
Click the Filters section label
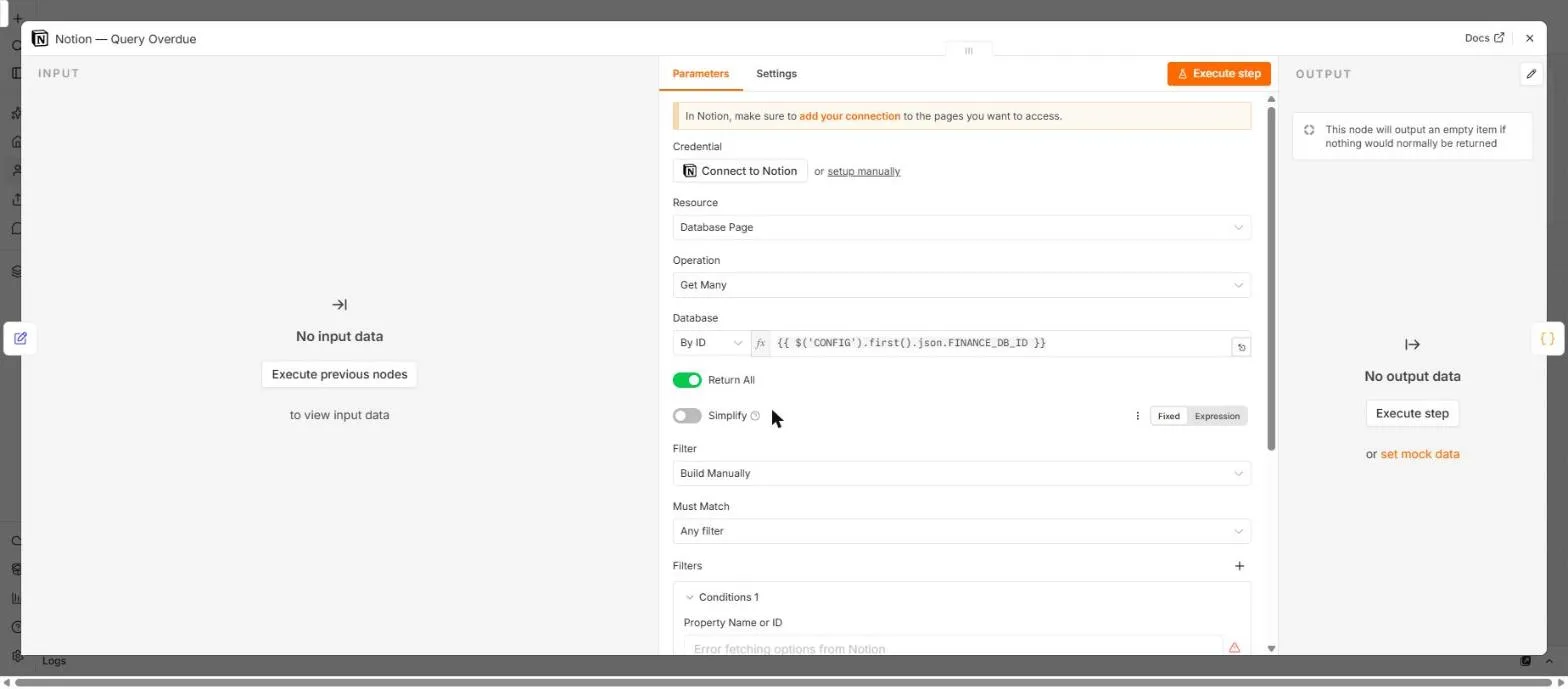pyautogui.click(x=687, y=566)
